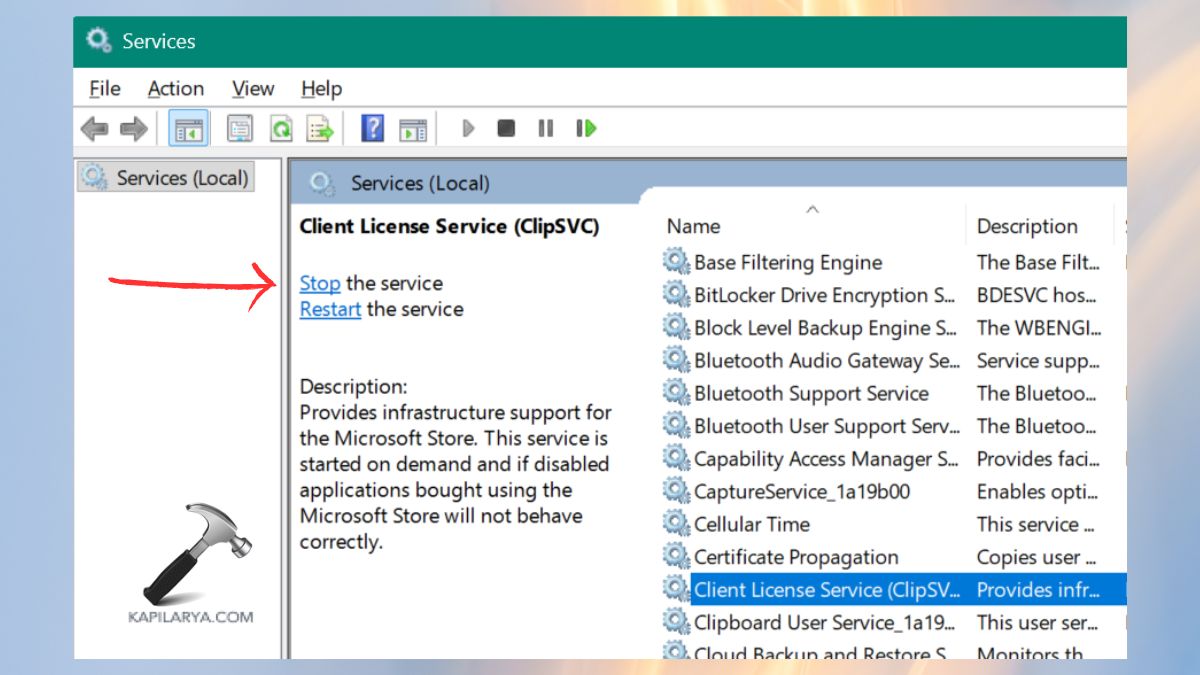Restart the service using the restart icon
The width and height of the screenshot is (1200, 675).
586,127
